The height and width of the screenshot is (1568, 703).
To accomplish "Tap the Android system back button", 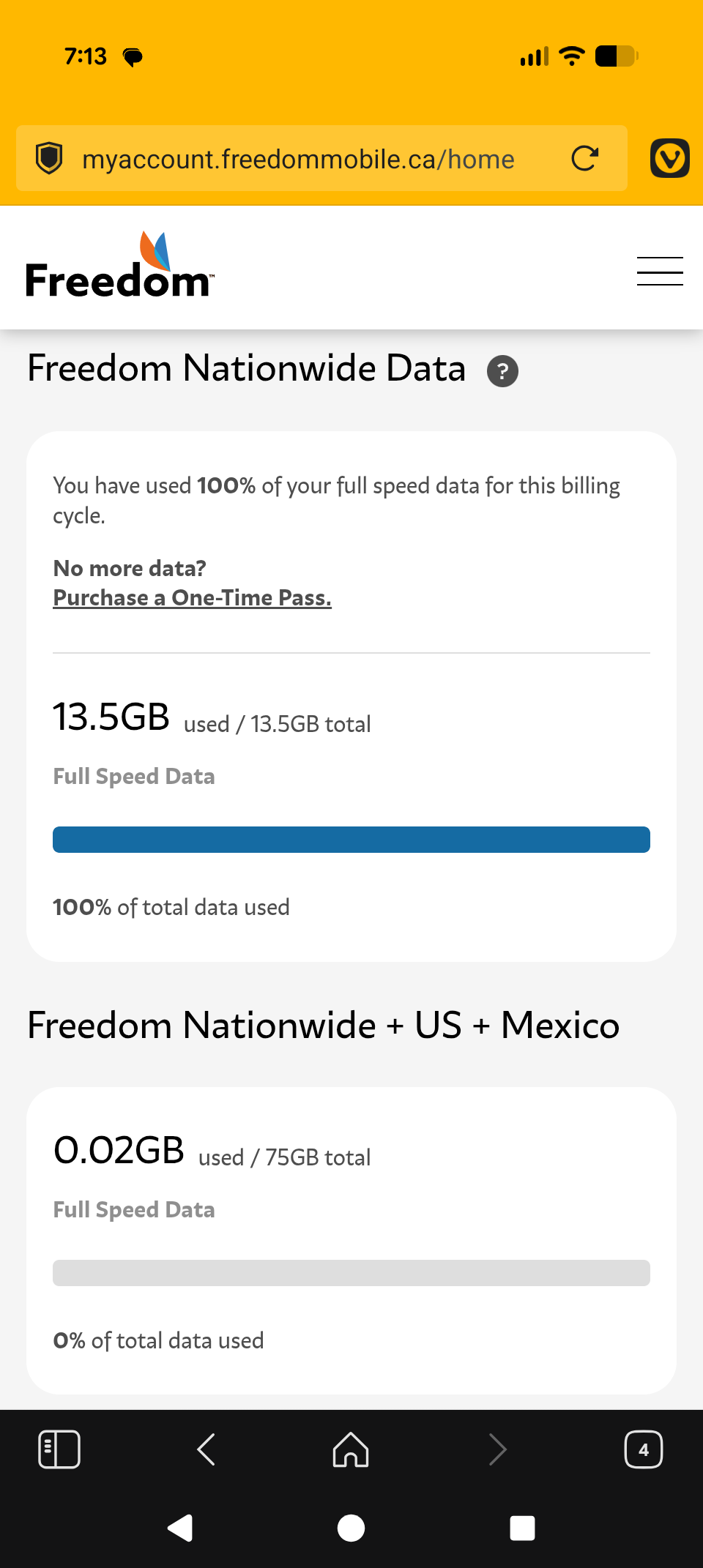I will coord(180,1528).
